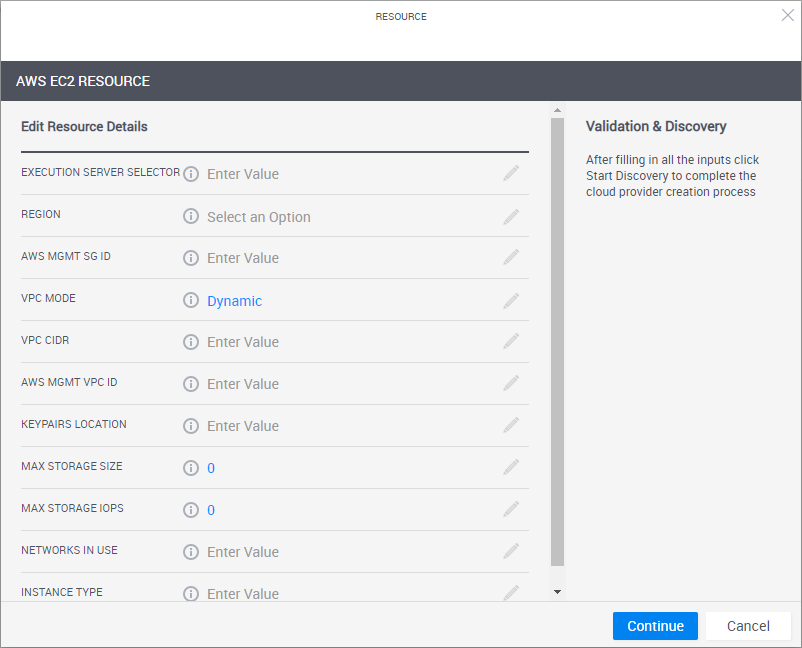The width and height of the screenshot is (802, 648).
Task: Click the Cancel button
Action: point(748,626)
